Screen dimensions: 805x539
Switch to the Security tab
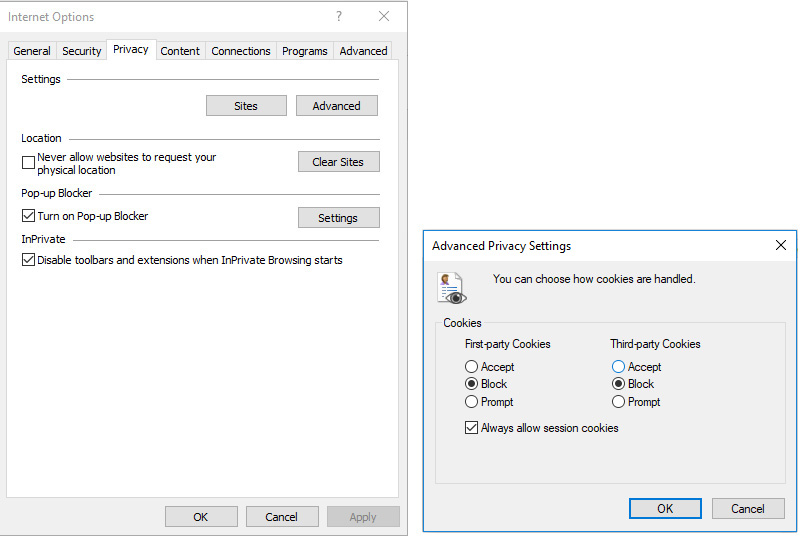[x=82, y=51]
